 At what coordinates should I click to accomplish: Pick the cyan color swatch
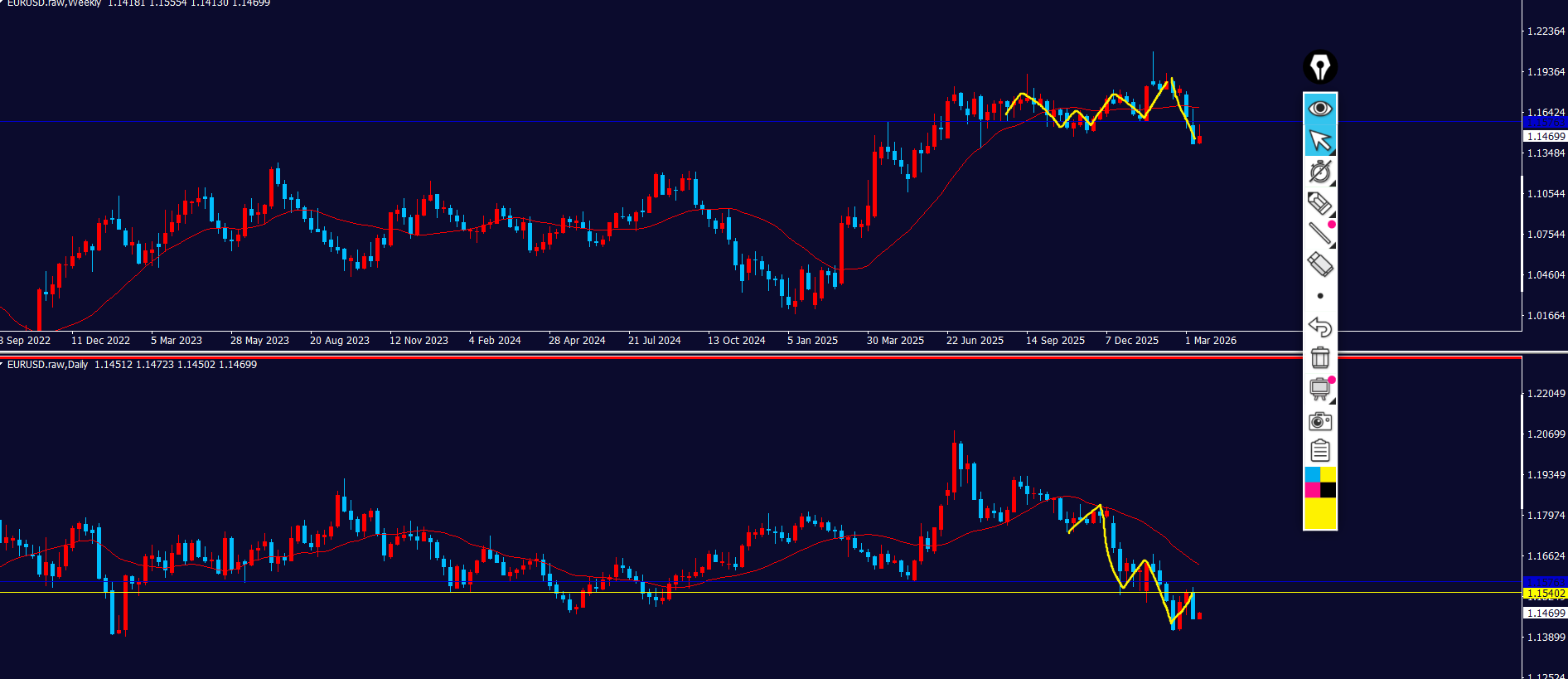click(x=1312, y=475)
